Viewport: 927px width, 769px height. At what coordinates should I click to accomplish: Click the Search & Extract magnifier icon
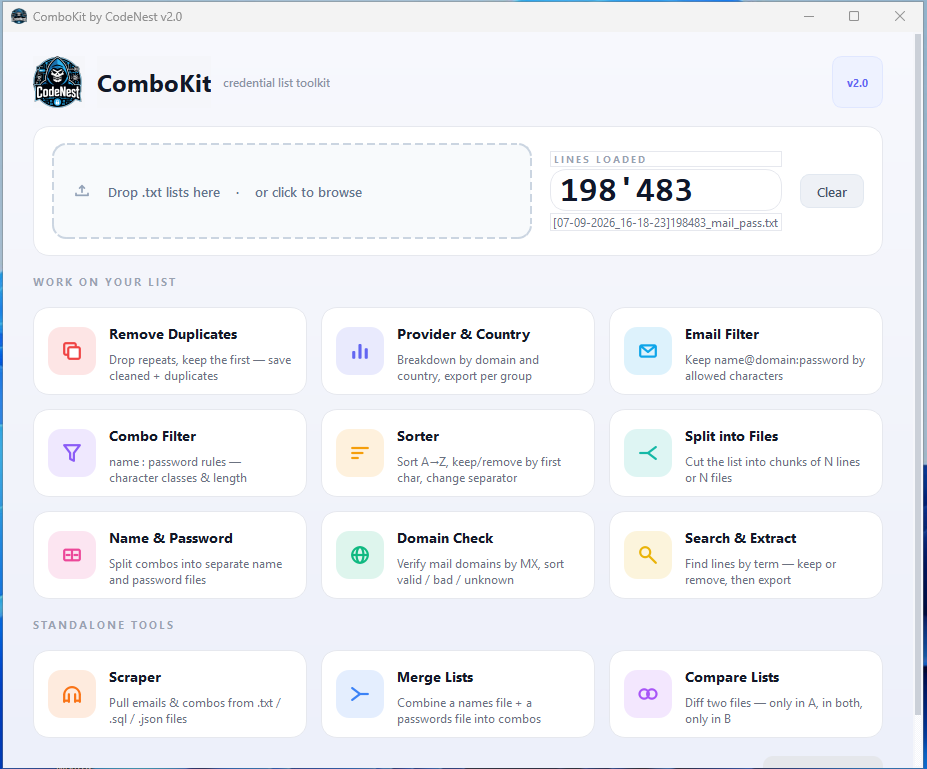point(648,555)
